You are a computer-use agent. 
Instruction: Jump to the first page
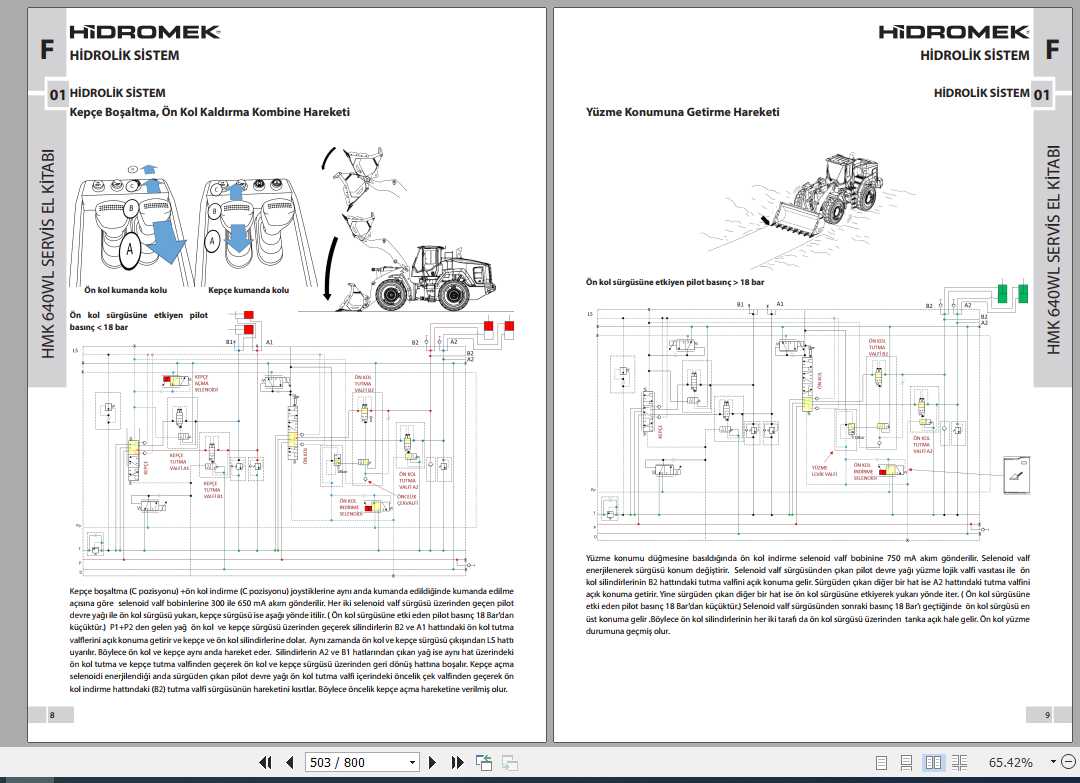pos(266,761)
